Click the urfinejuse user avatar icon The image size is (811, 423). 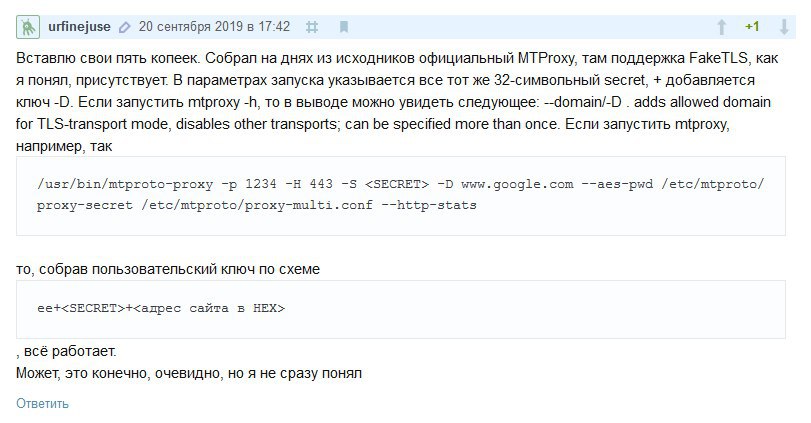pos(29,26)
